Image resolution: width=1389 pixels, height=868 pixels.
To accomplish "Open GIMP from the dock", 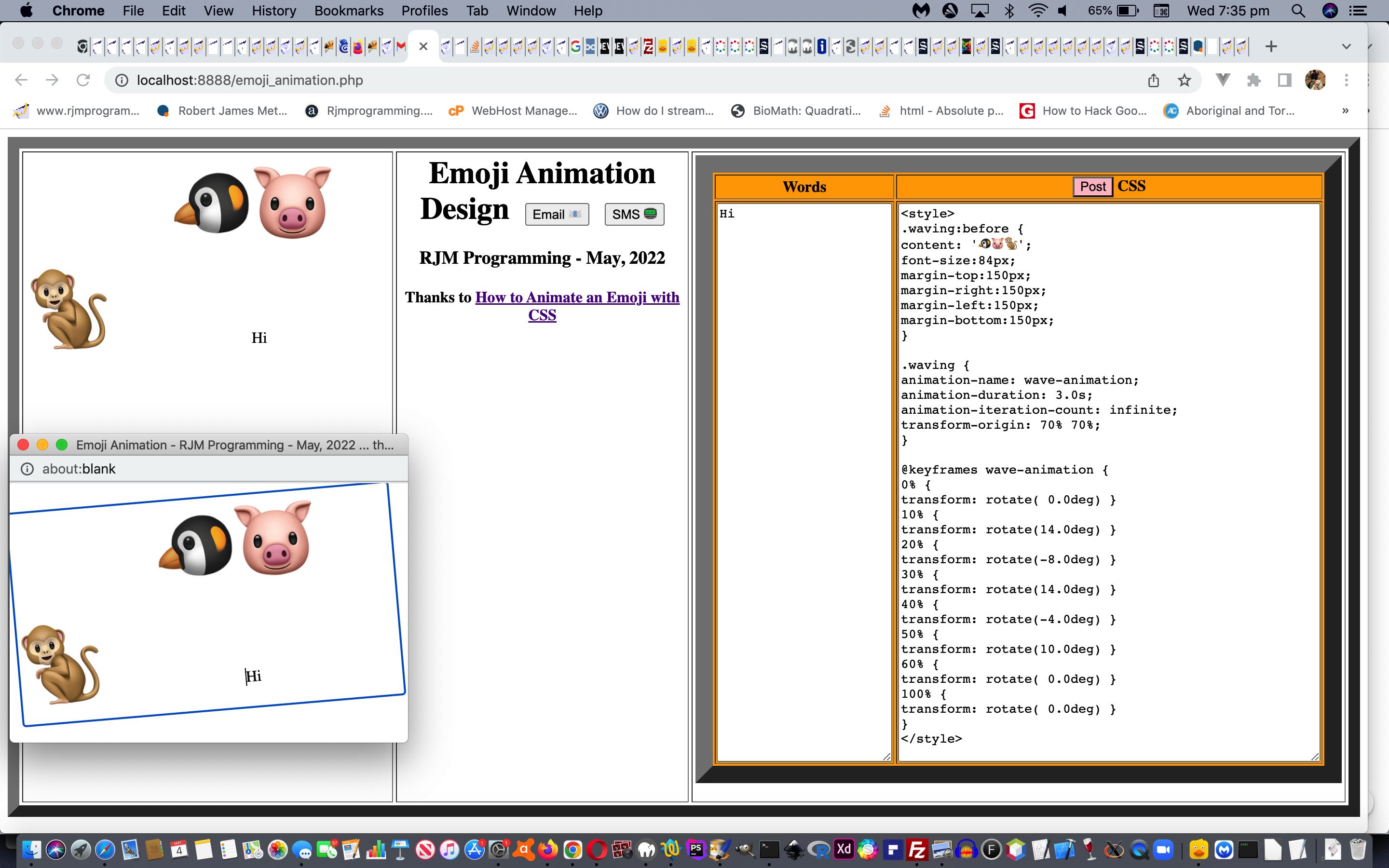I will click(x=745, y=850).
